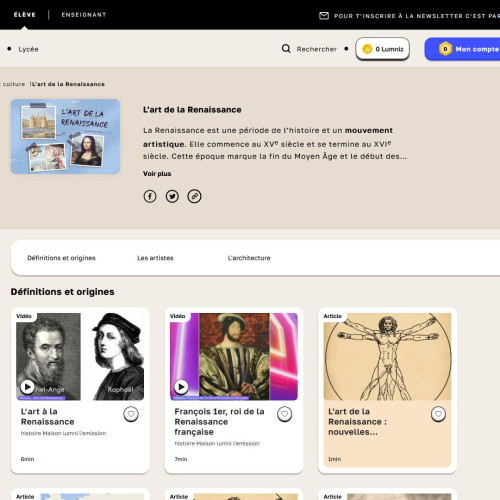Share the page on Twitter

click(x=172, y=196)
